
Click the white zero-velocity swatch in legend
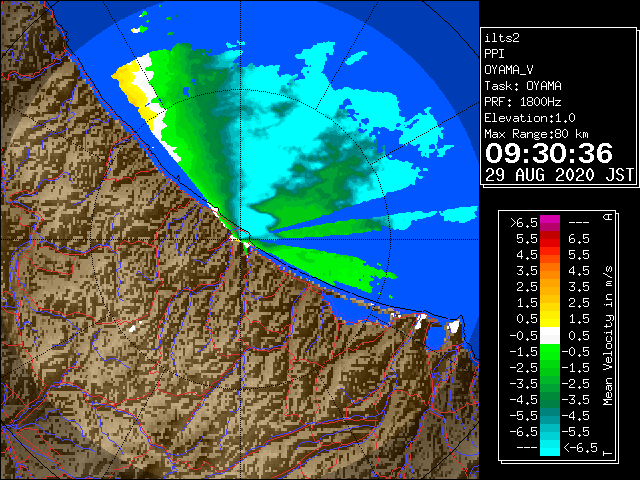[x=550, y=336]
